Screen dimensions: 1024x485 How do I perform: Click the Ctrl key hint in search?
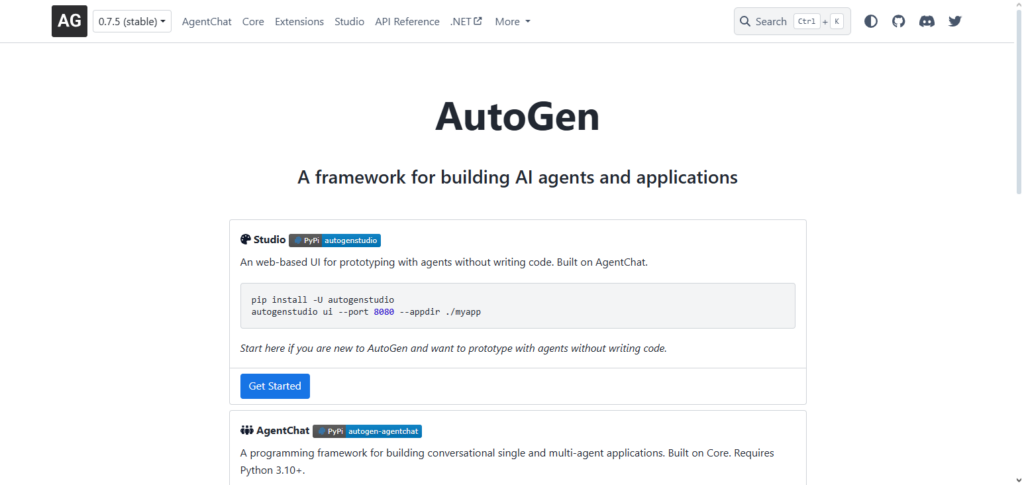pyautogui.click(x=807, y=22)
